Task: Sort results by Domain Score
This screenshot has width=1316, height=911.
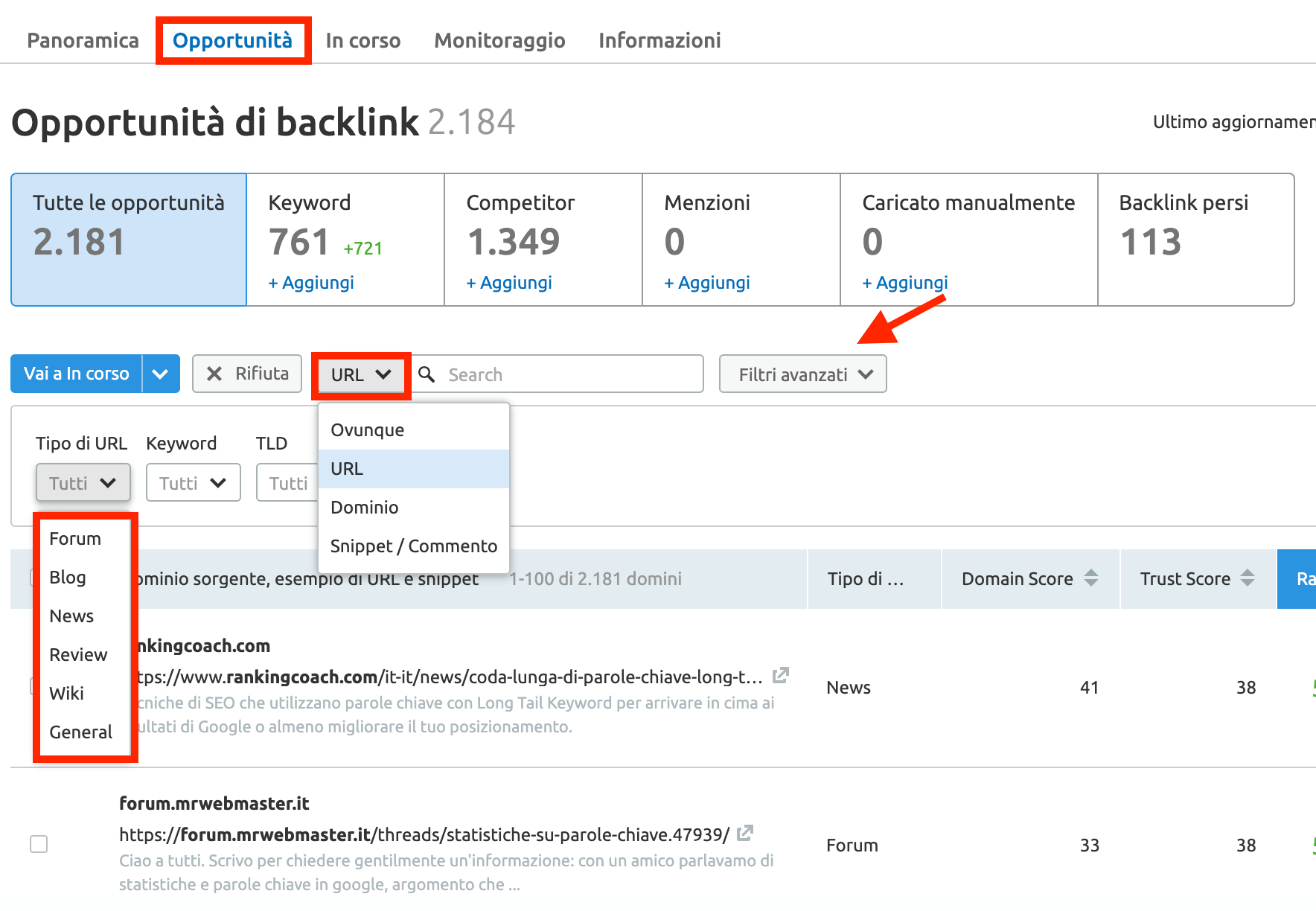Action: [1090, 578]
